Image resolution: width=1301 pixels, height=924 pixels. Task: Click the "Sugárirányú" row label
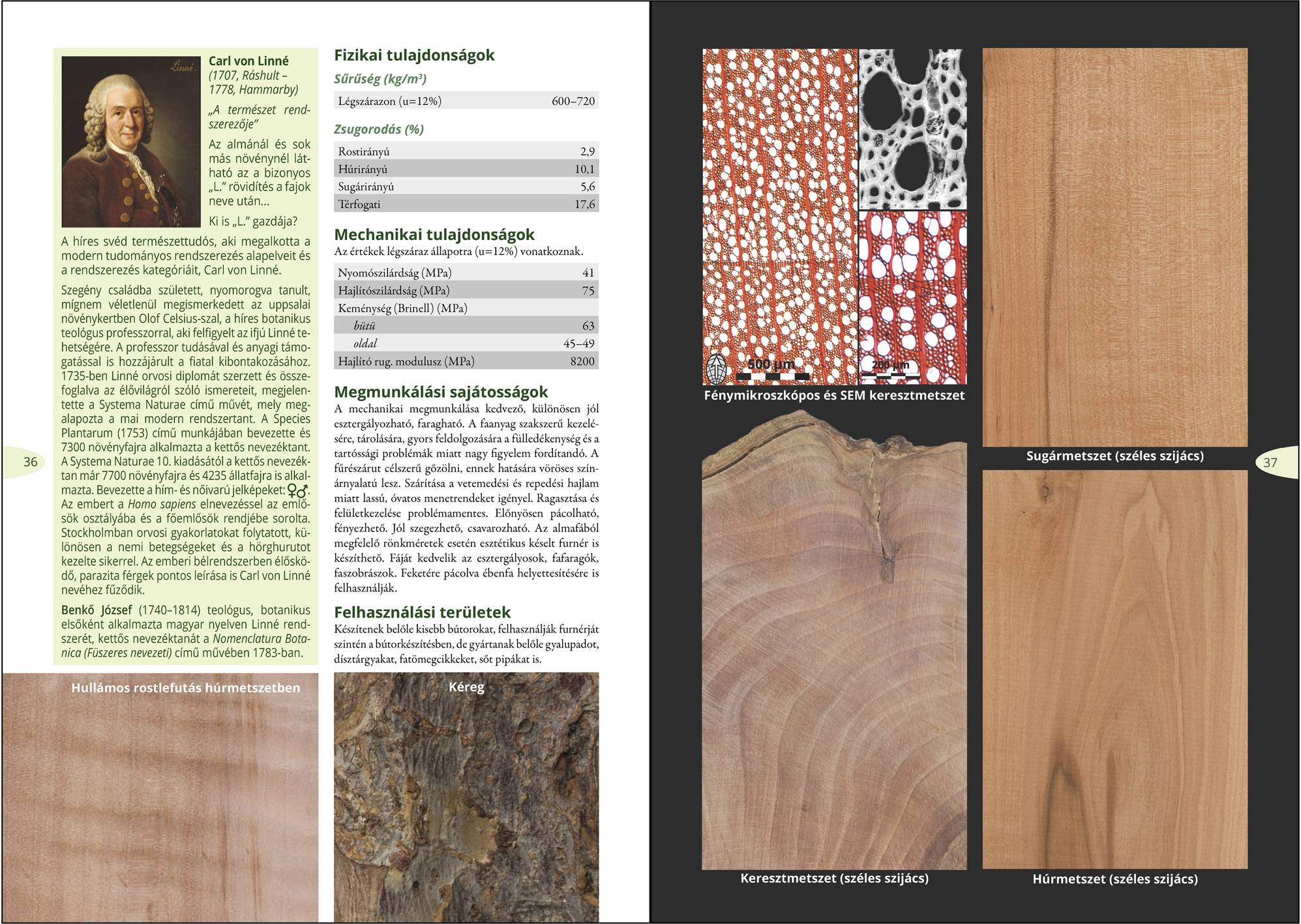[366, 187]
